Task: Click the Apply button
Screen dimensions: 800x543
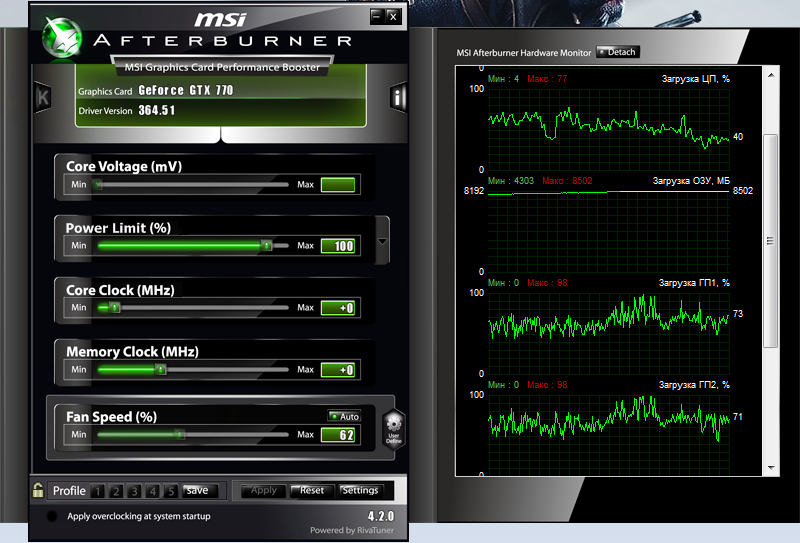Action: [263, 490]
